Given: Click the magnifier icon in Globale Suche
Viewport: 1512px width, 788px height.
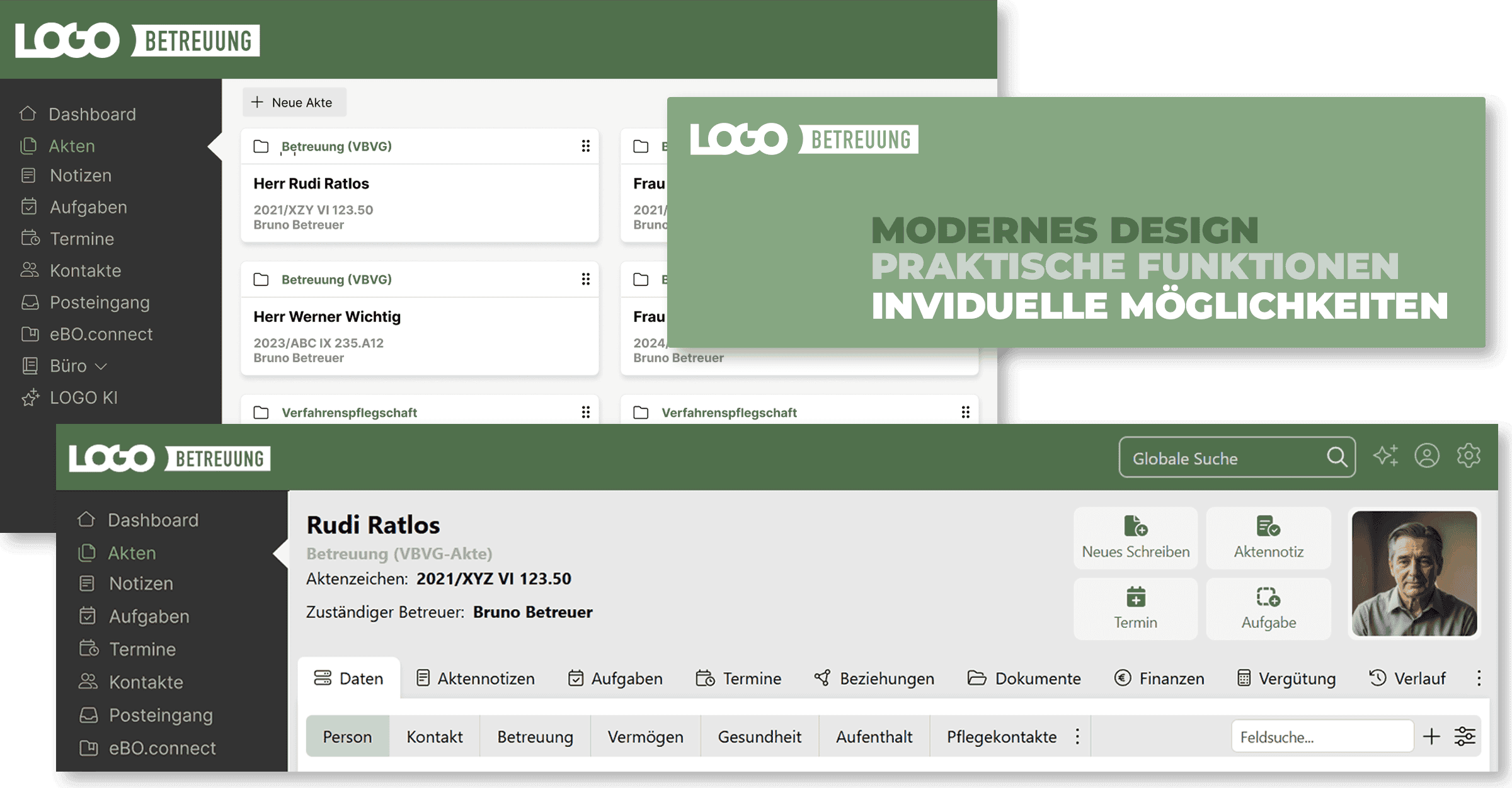Looking at the screenshot, I should [x=1336, y=457].
